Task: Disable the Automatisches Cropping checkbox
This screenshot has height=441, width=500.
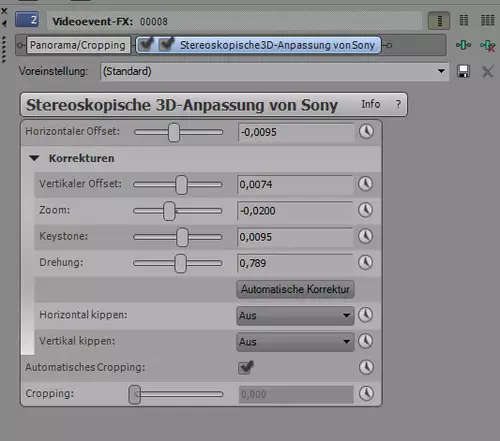Action: [x=245, y=367]
